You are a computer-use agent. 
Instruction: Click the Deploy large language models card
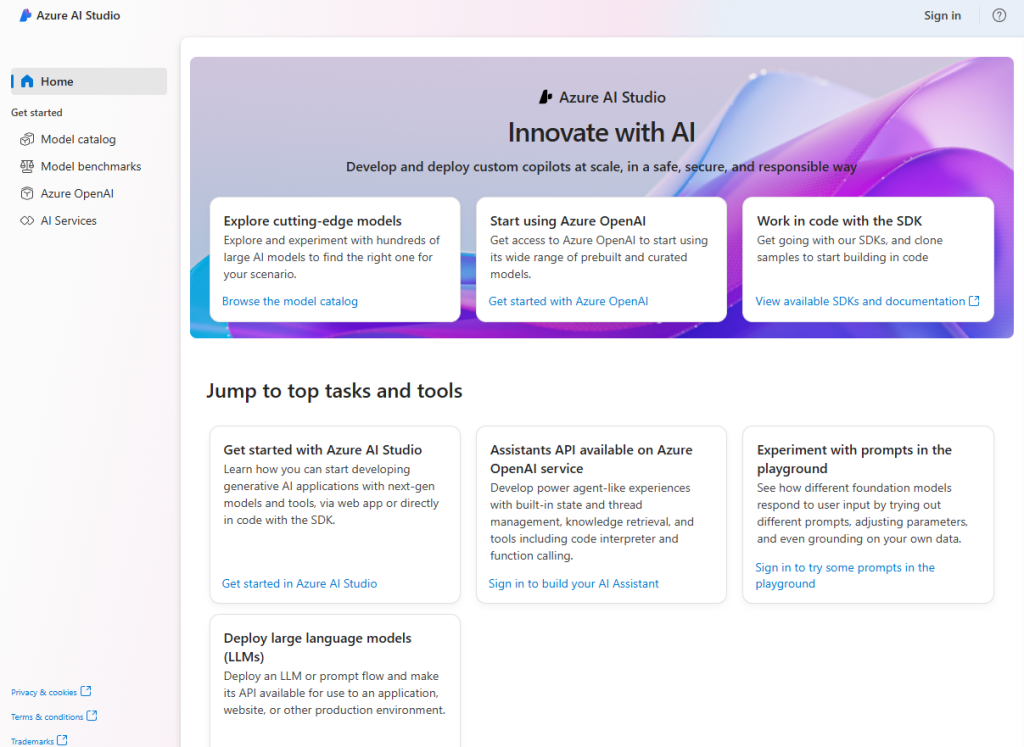[334, 680]
